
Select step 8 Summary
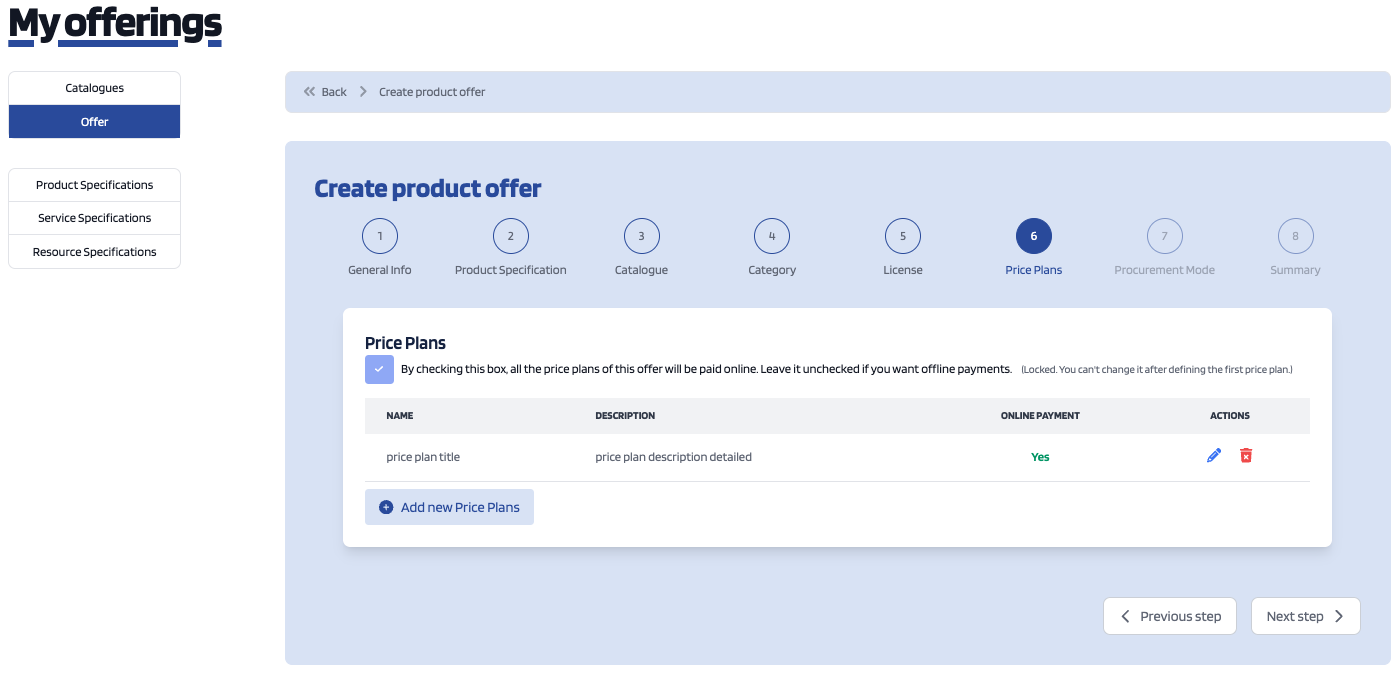(1296, 237)
